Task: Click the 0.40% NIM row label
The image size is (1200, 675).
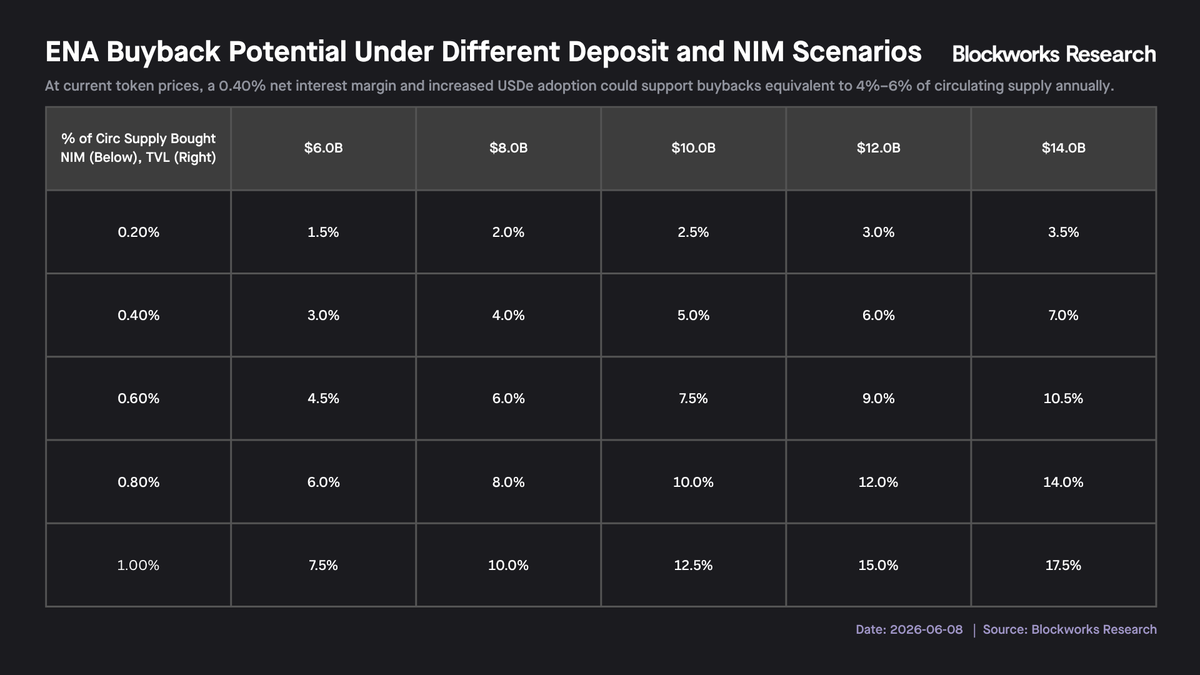Action: pyautogui.click(x=138, y=315)
